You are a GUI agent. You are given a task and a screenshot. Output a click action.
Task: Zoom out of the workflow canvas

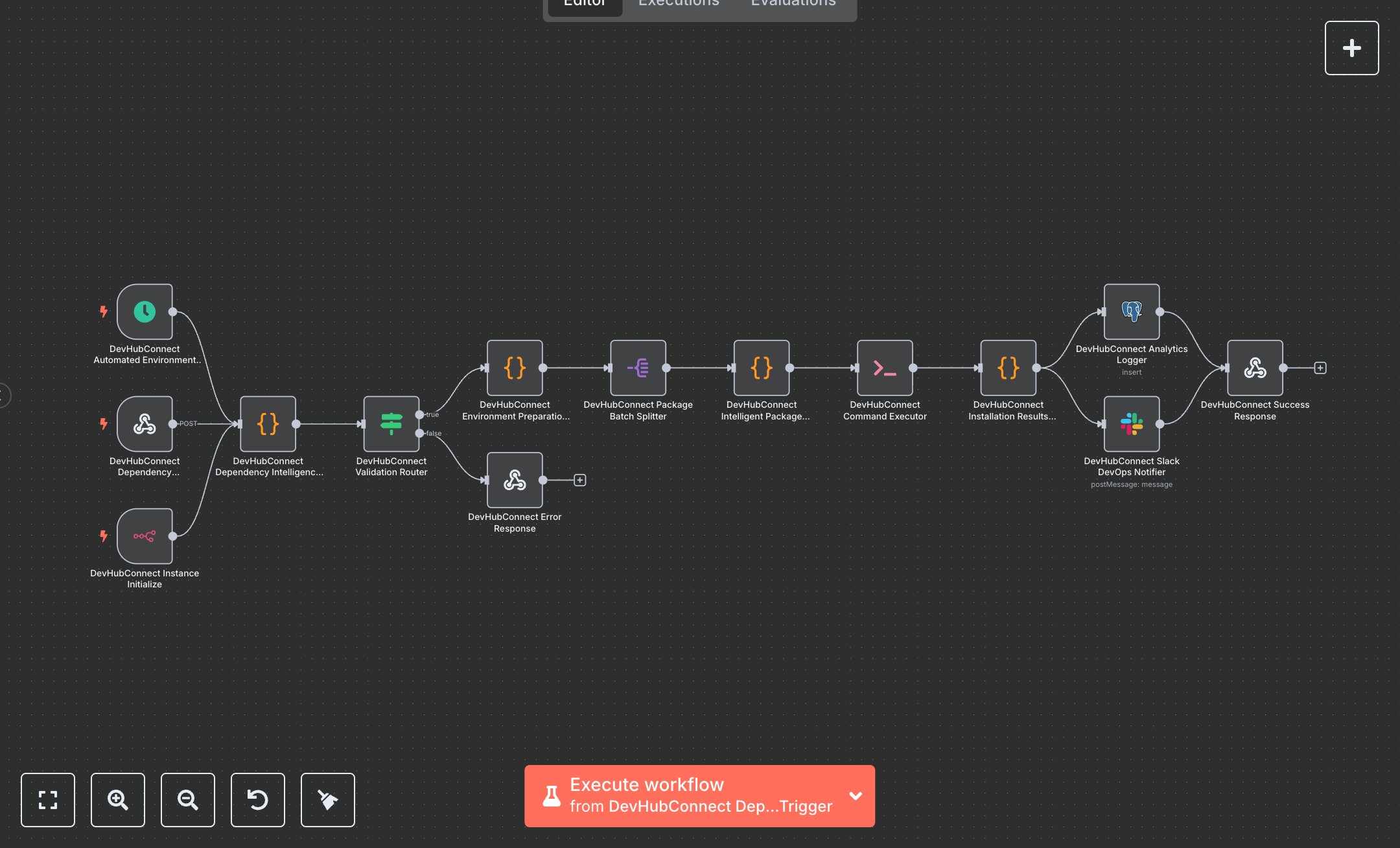tap(187, 800)
